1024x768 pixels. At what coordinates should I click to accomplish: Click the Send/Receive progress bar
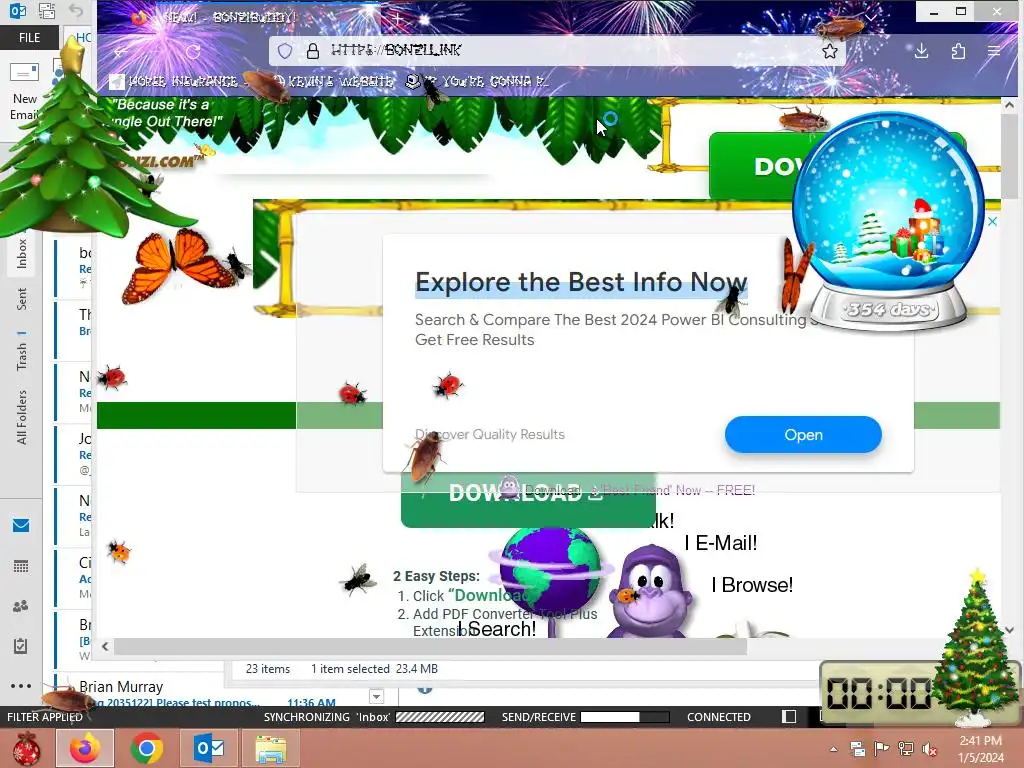pos(624,716)
